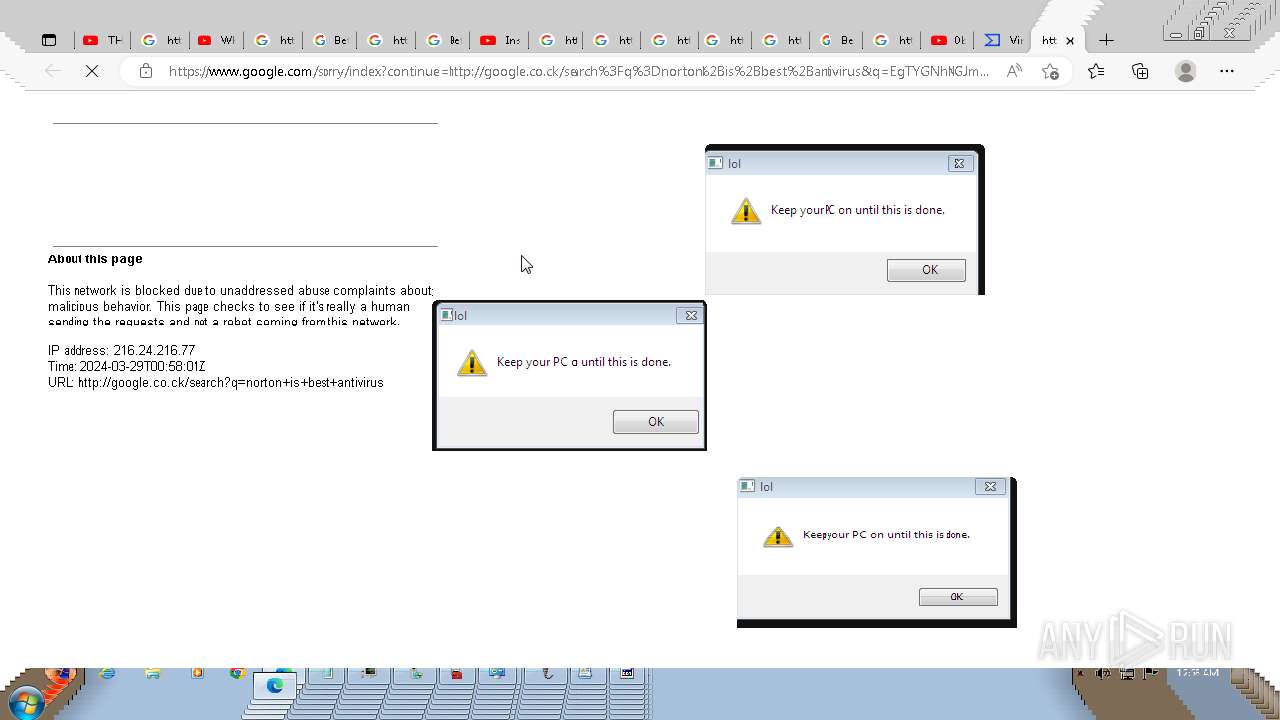The width and height of the screenshot is (1280, 720).
Task: Click the title bar icon of the topmost lol dialog
Action: coord(715,163)
